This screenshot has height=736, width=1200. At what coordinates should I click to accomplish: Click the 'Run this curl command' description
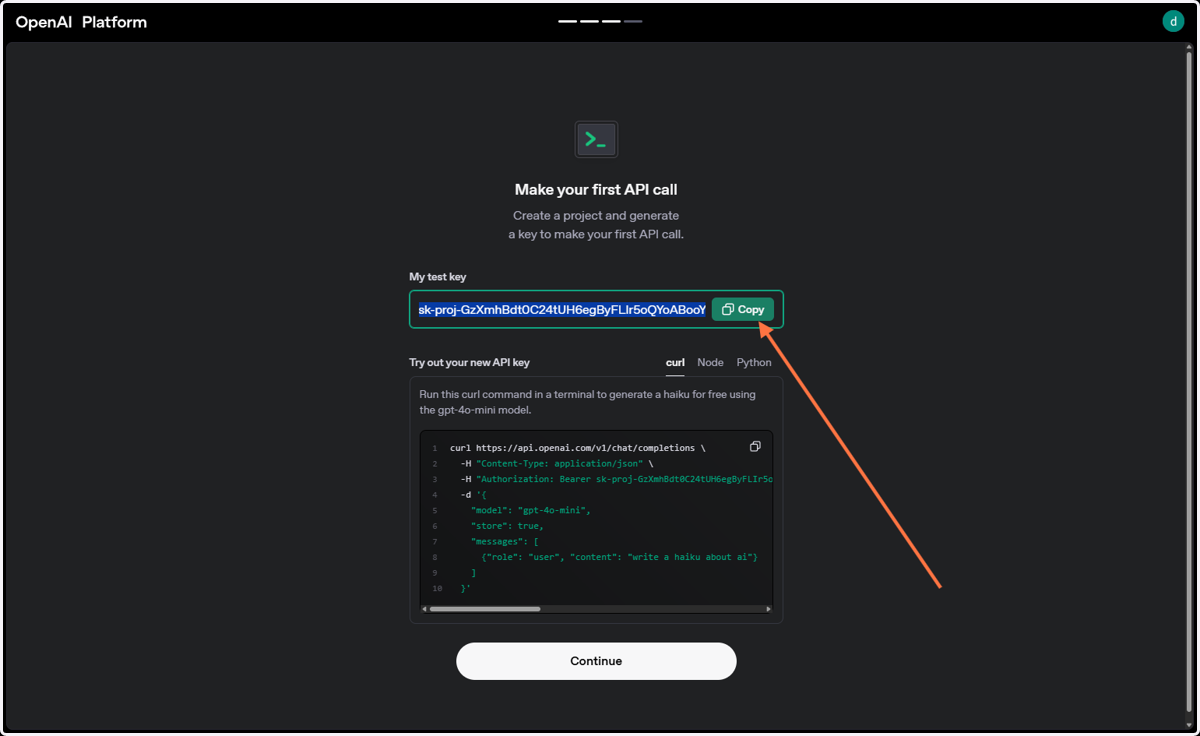point(588,402)
